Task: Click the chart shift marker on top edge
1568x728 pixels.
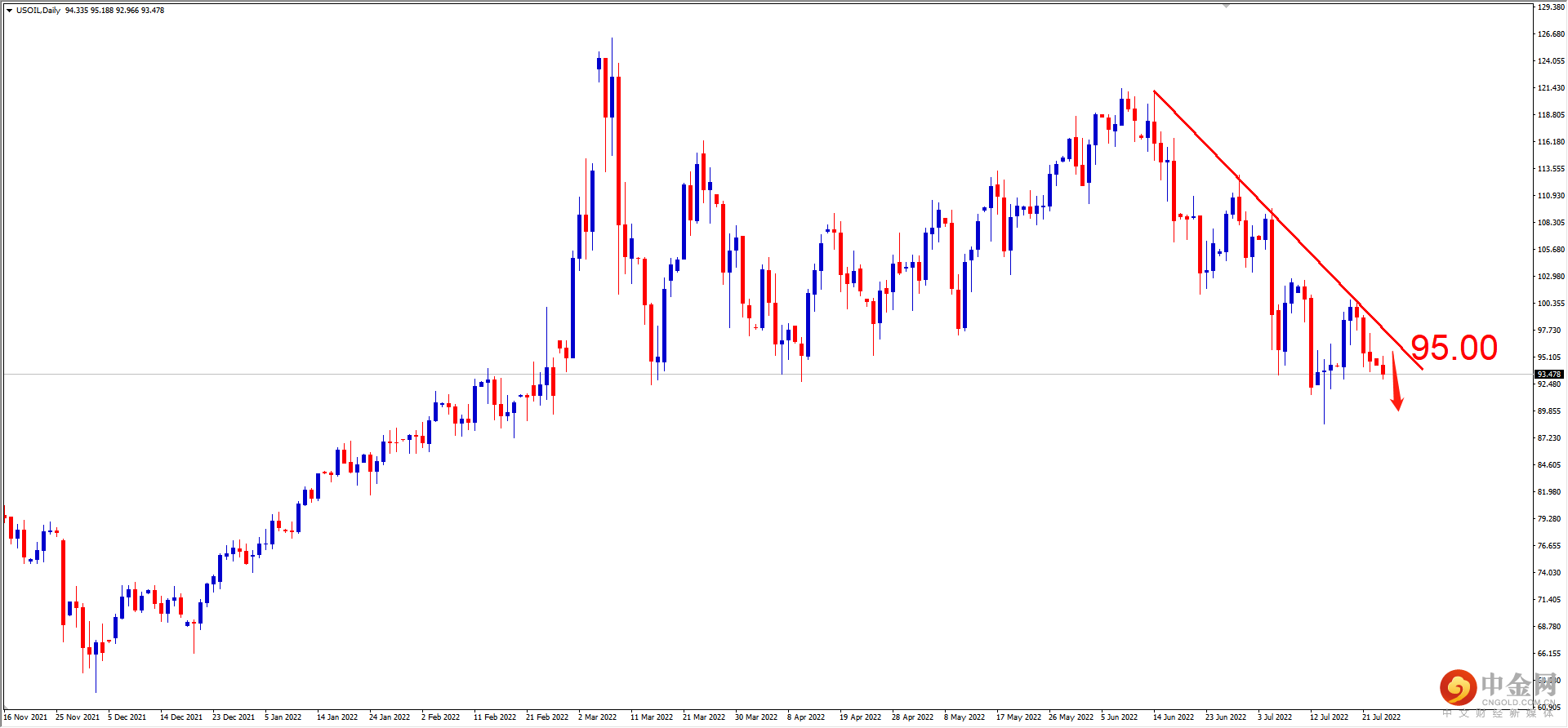Action: [x=1226, y=6]
